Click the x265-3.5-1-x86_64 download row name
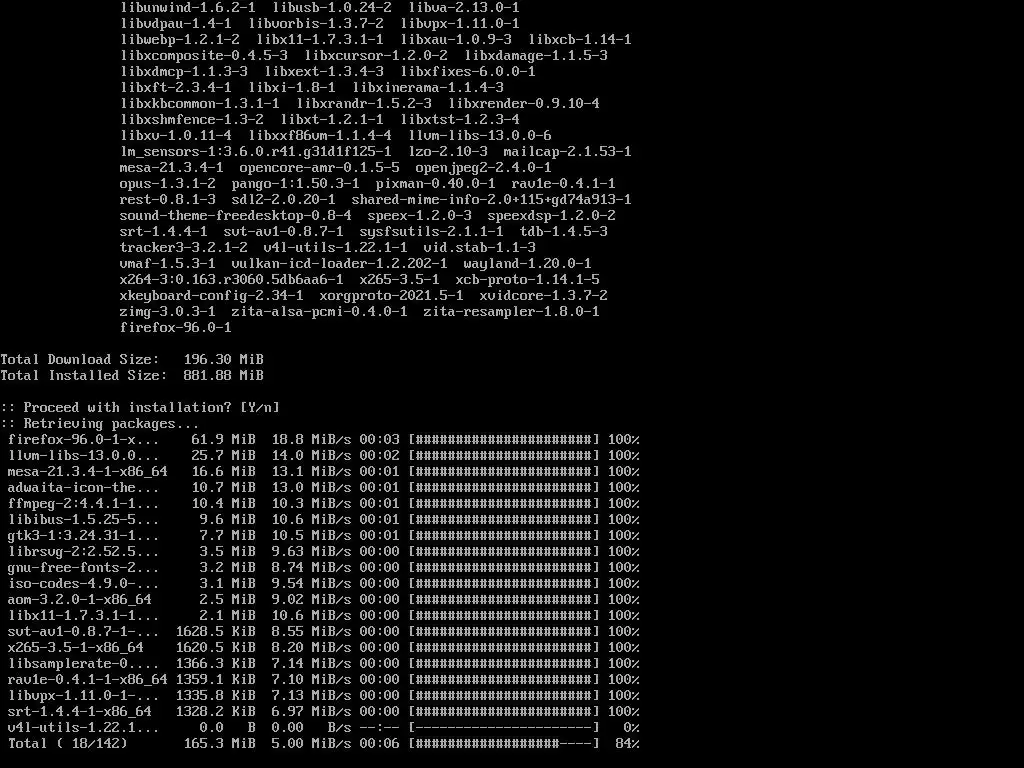 click(x=75, y=647)
